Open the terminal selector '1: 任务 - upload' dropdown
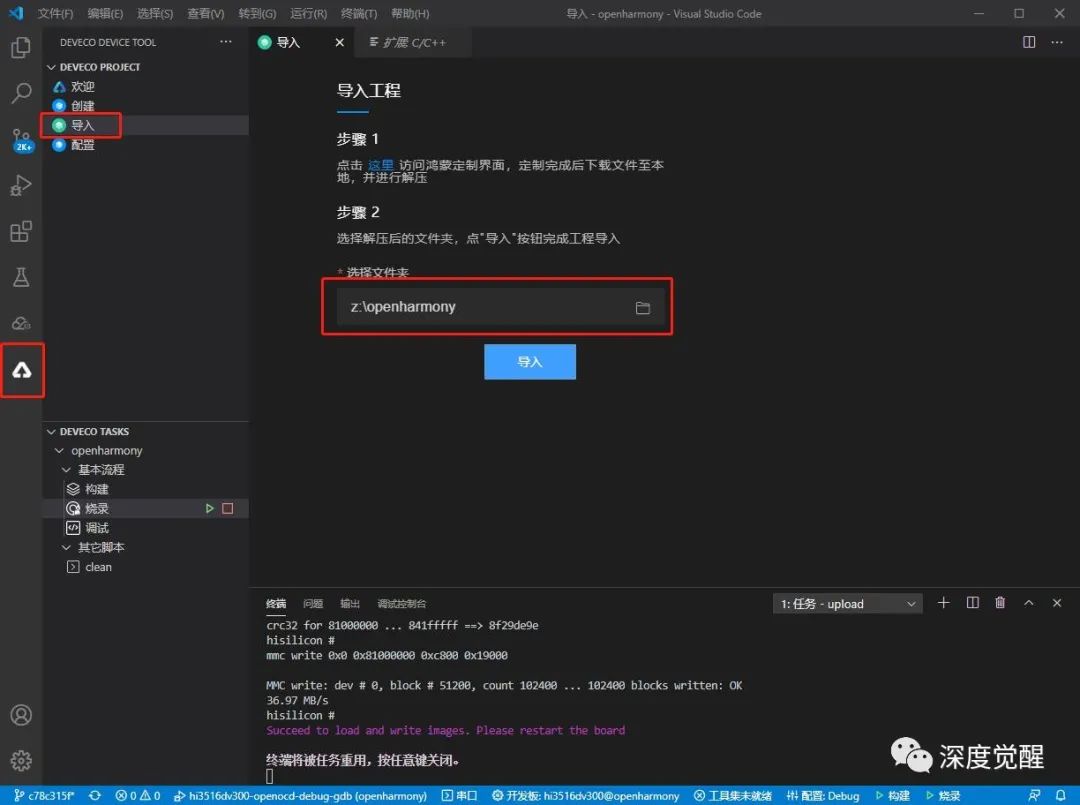Image resolution: width=1080 pixels, height=805 pixels. [x=847, y=604]
